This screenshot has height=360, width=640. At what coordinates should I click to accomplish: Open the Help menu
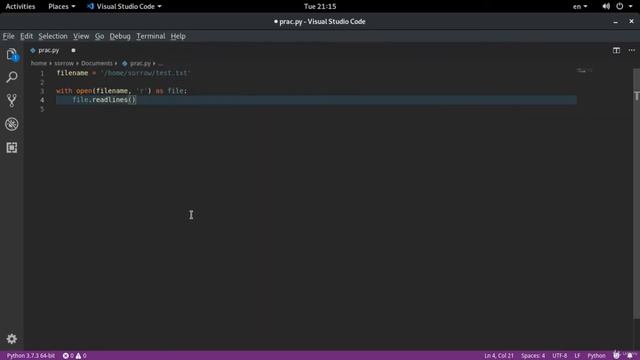pos(178,36)
